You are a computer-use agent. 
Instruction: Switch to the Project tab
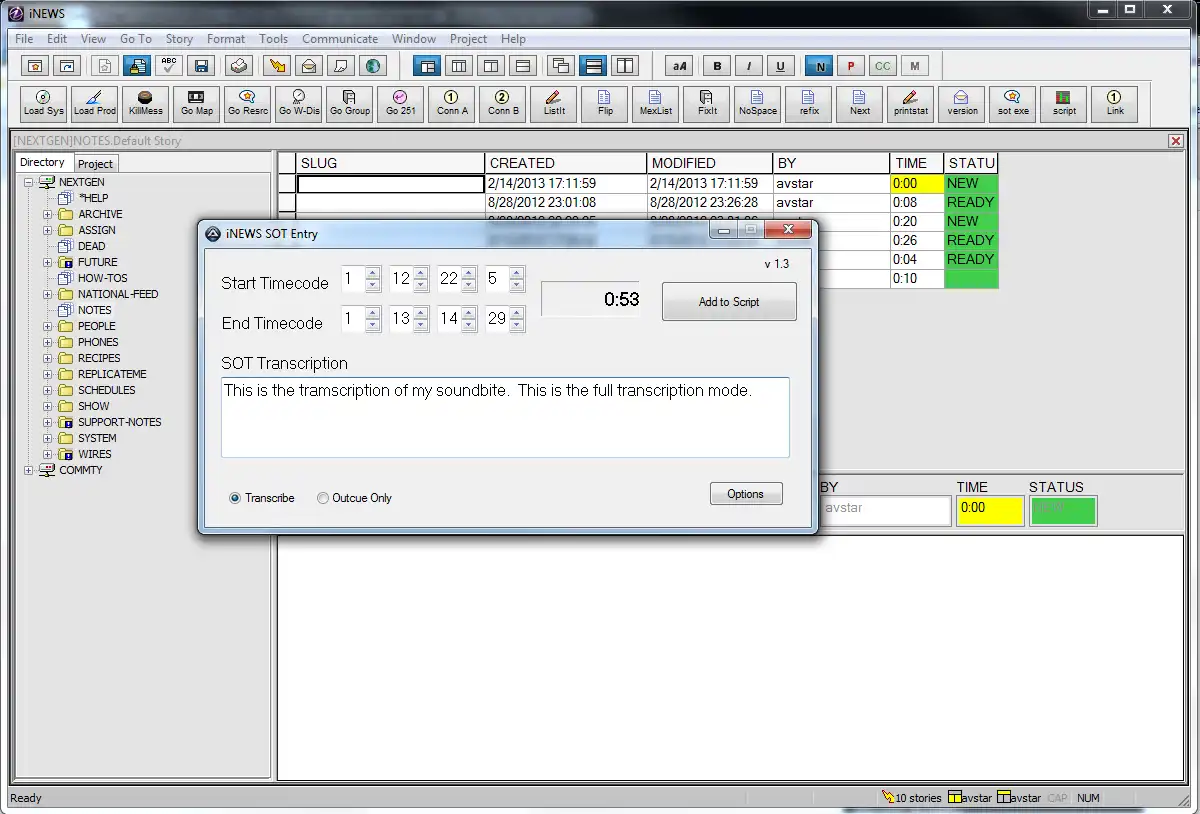96,164
